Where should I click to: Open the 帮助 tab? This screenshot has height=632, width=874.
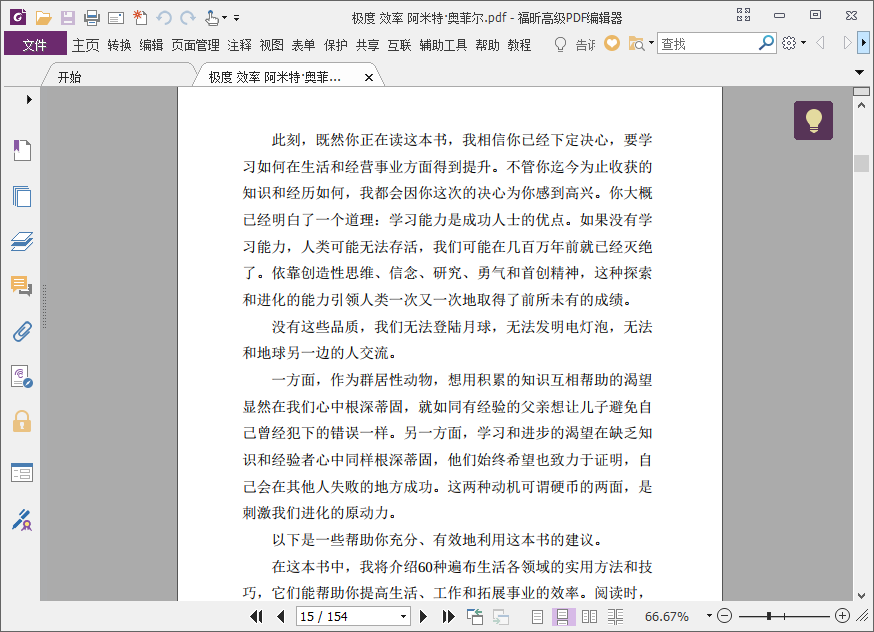(487, 45)
